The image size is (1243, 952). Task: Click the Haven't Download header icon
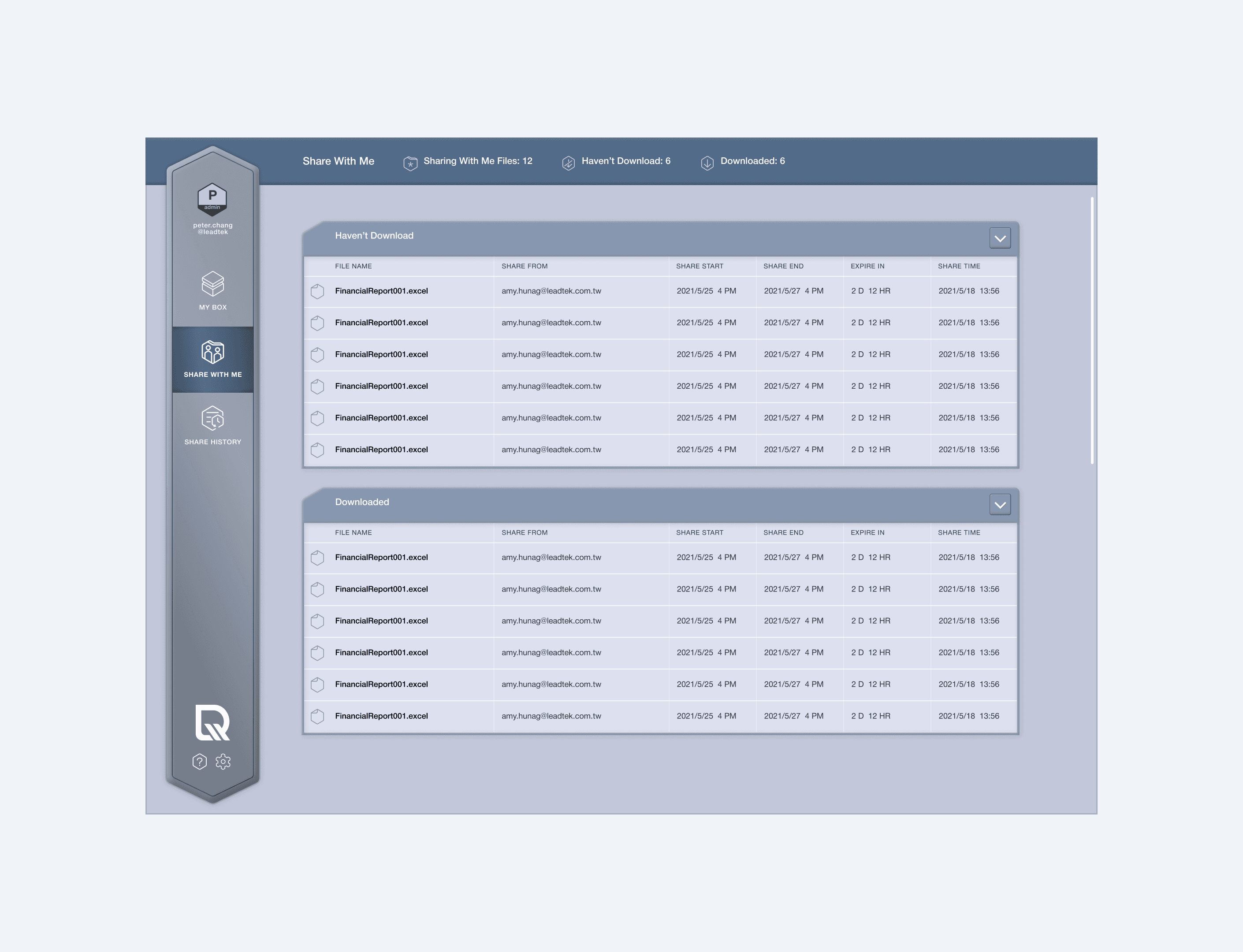click(x=568, y=163)
